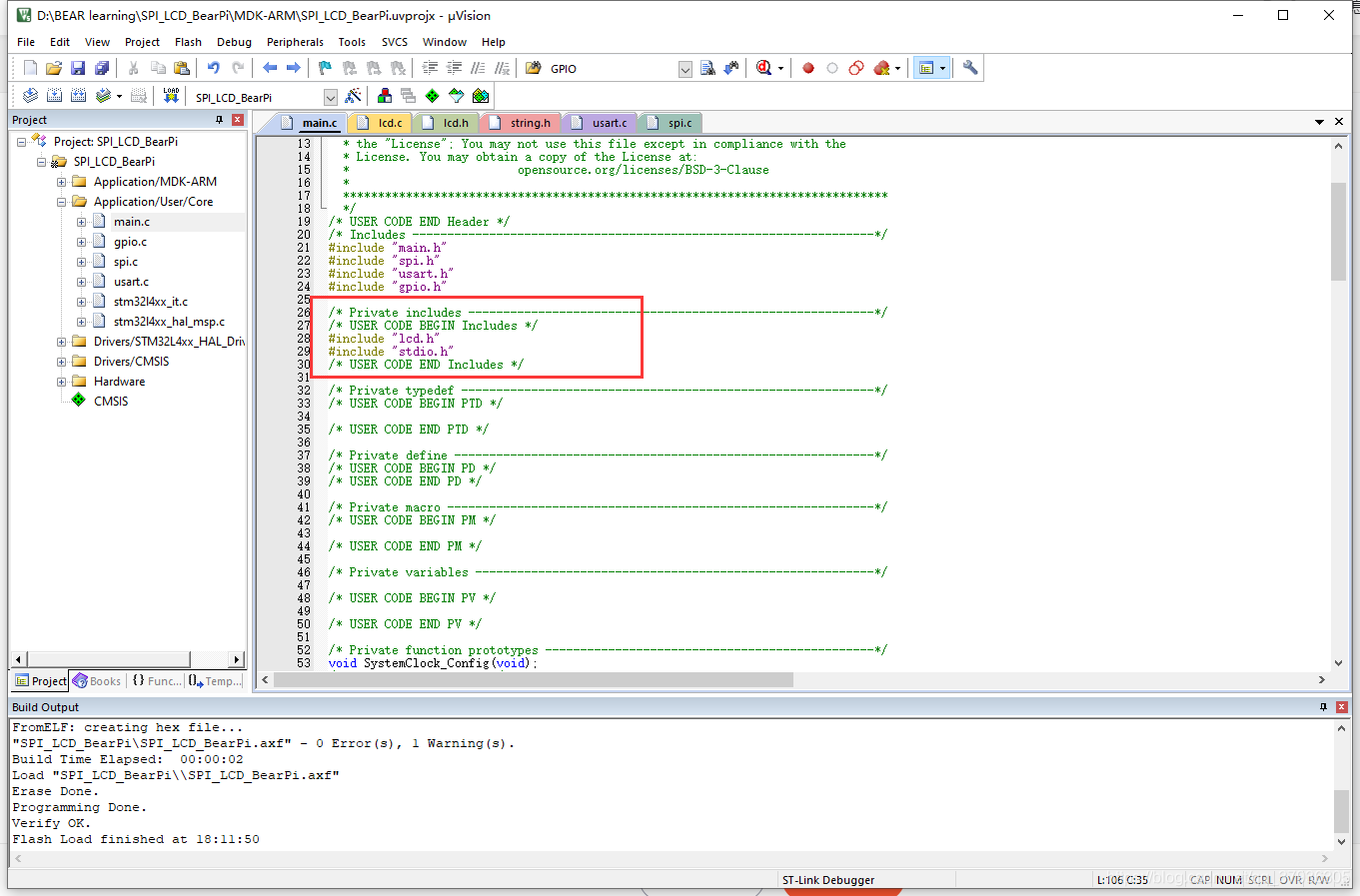1360x896 pixels.
Task: Select gpio.c in the project tree
Action: click(x=130, y=242)
